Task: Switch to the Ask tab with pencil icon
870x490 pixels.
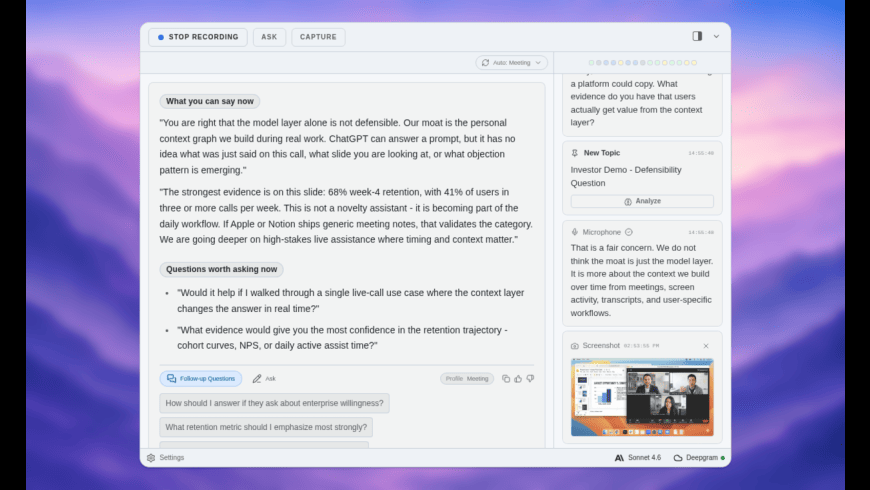Action: tap(264, 378)
